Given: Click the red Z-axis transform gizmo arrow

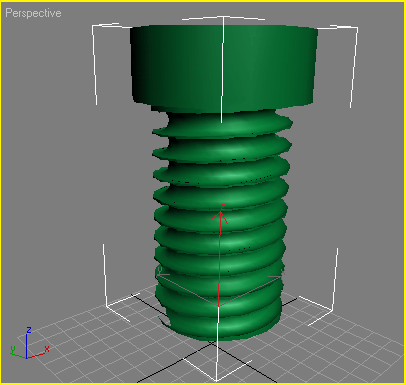Looking at the screenshot, I should coord(220,255).
